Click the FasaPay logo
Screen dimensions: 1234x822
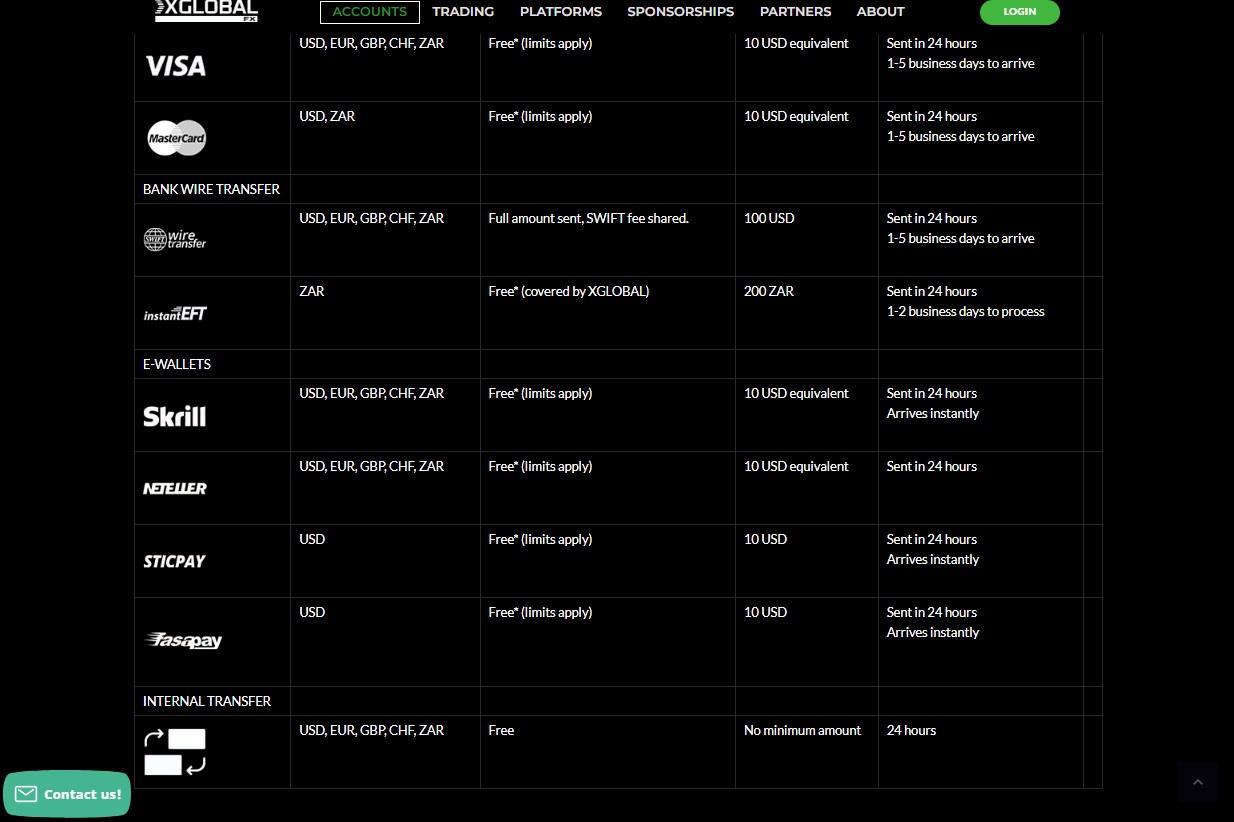pos(183,640)
